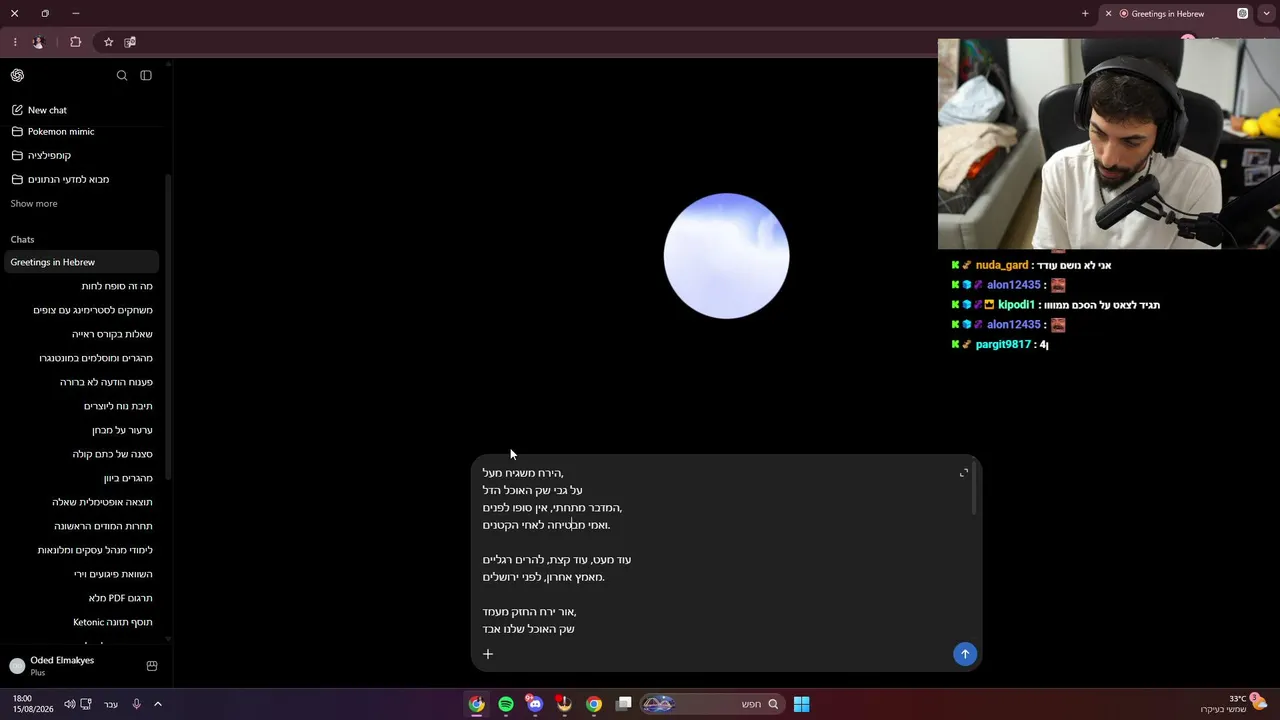Click the taskbar search box חפש

(x=712, y=704)
